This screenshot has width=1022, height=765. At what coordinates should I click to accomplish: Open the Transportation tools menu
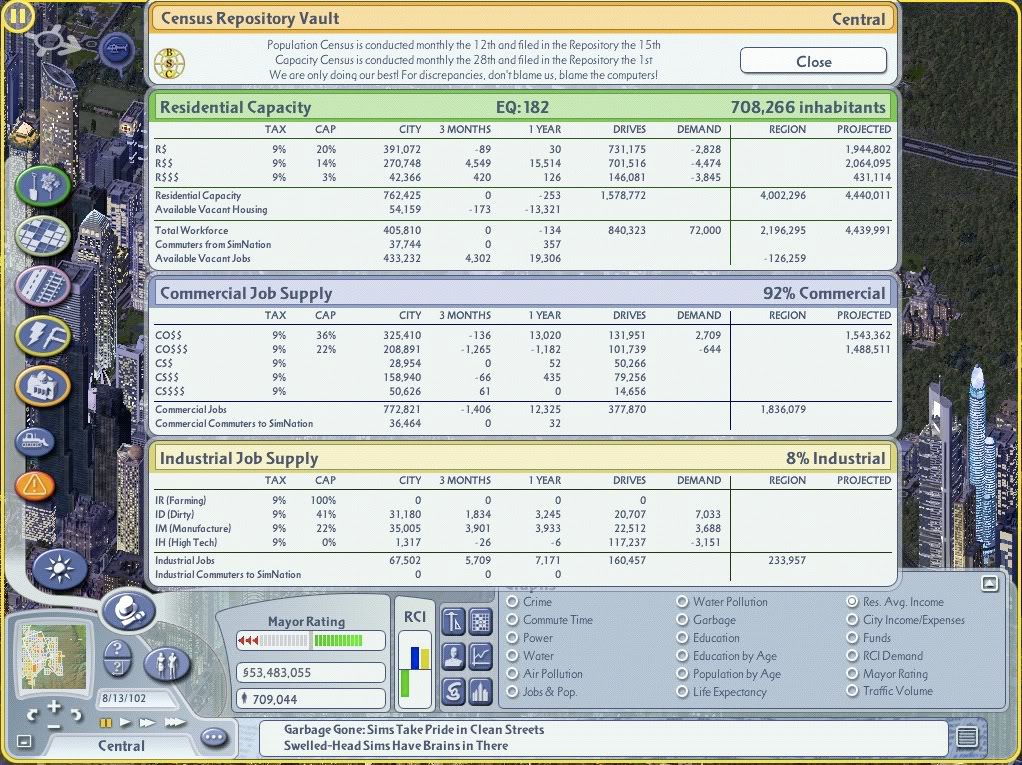click(43, 285)
